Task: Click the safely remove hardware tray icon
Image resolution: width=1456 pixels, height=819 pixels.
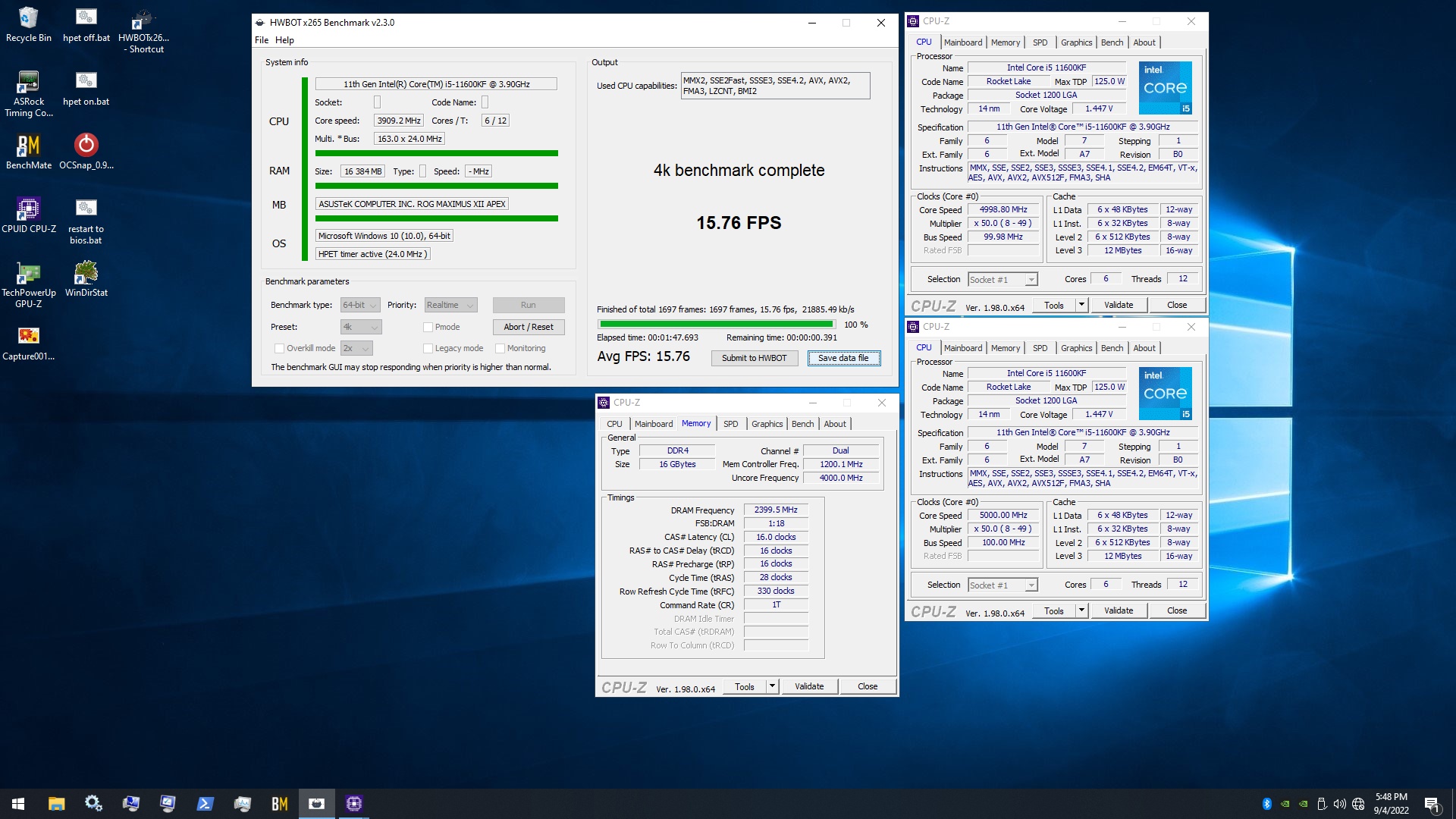Action: [1321, 804]
